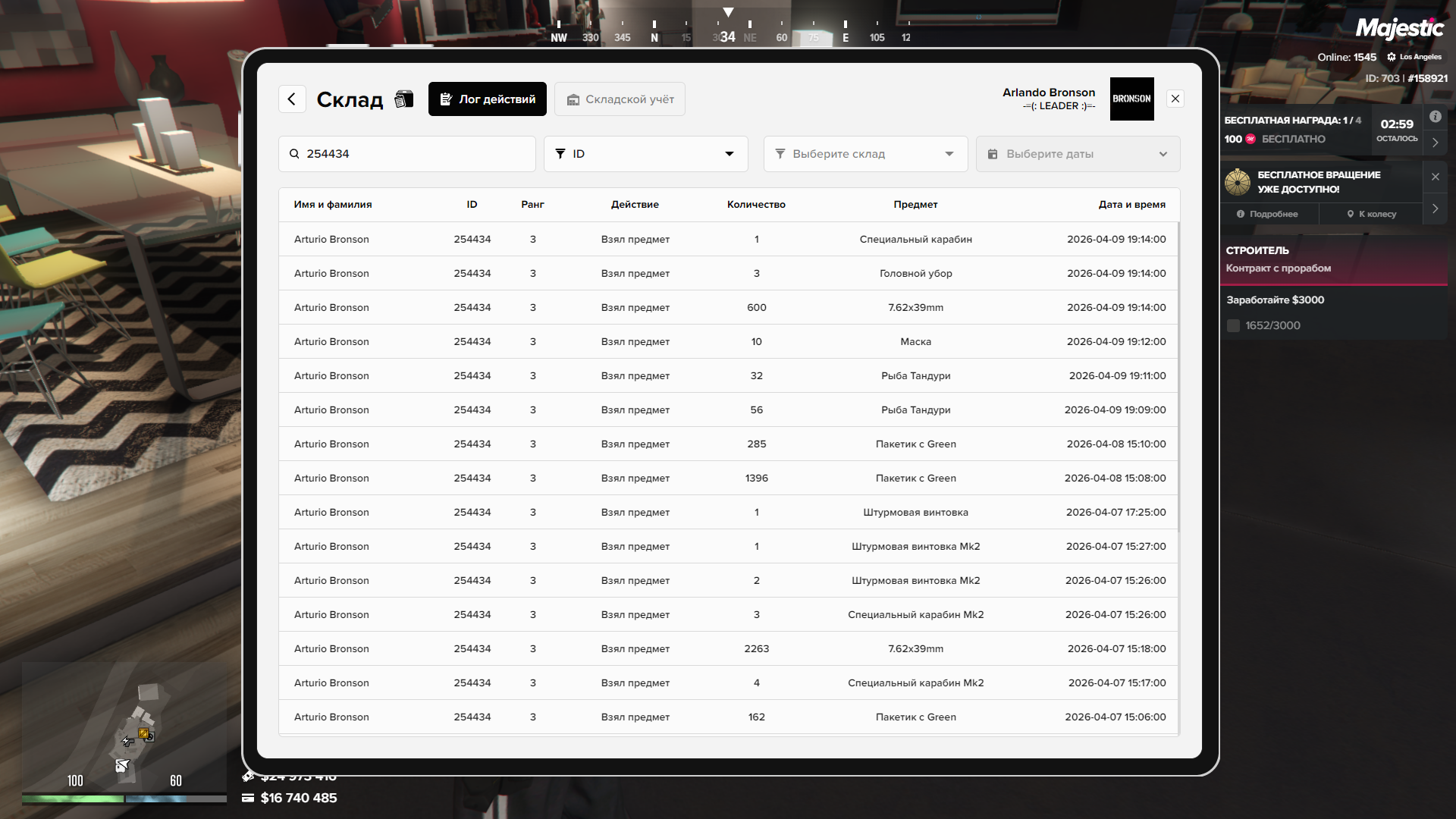The image size is (1456, 819).
Task: Click the BRONSON organization logo
Action: click(x=1131, y=99)
